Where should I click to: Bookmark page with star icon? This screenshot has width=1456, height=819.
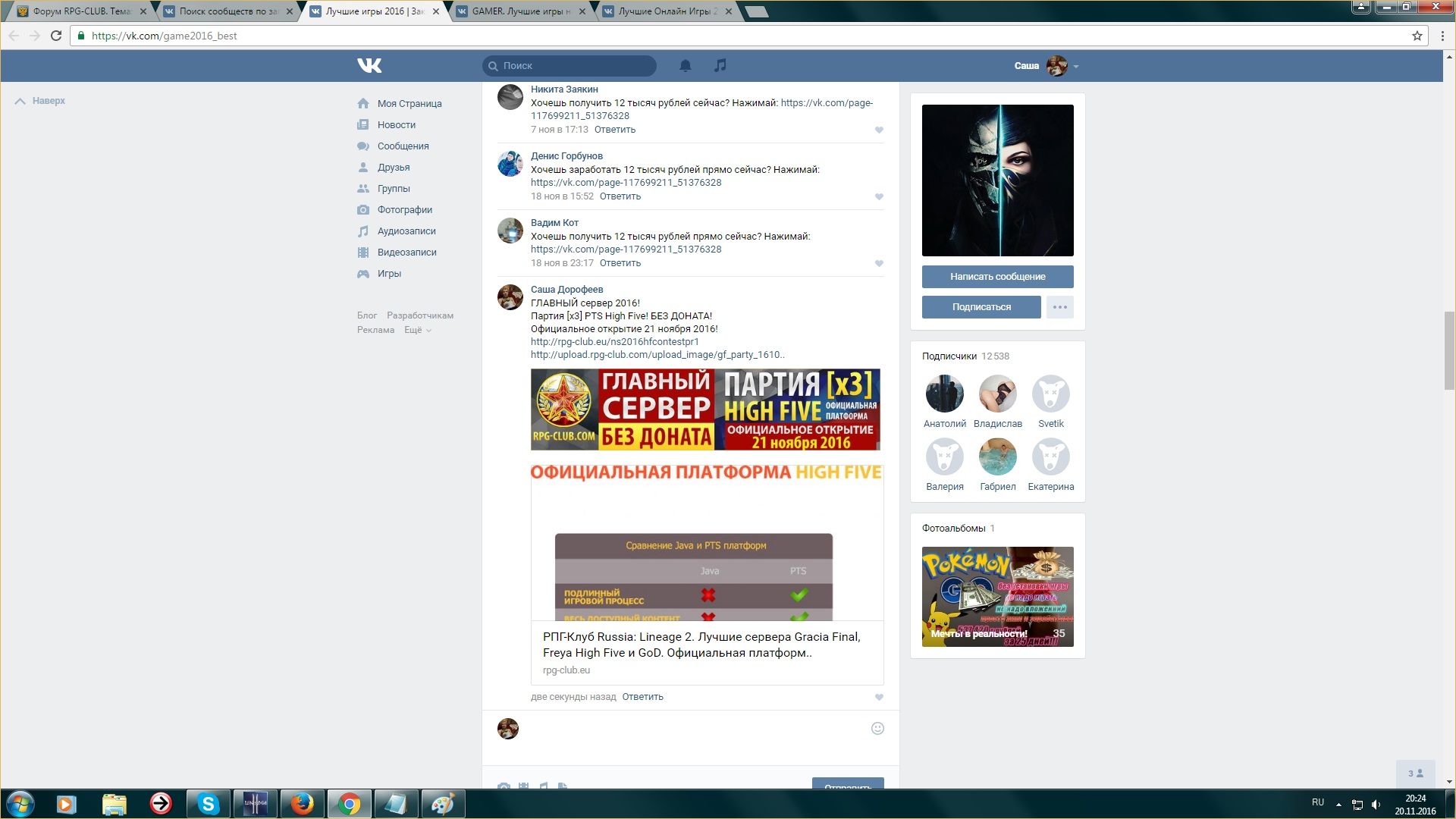click(x=1417, y=36)
